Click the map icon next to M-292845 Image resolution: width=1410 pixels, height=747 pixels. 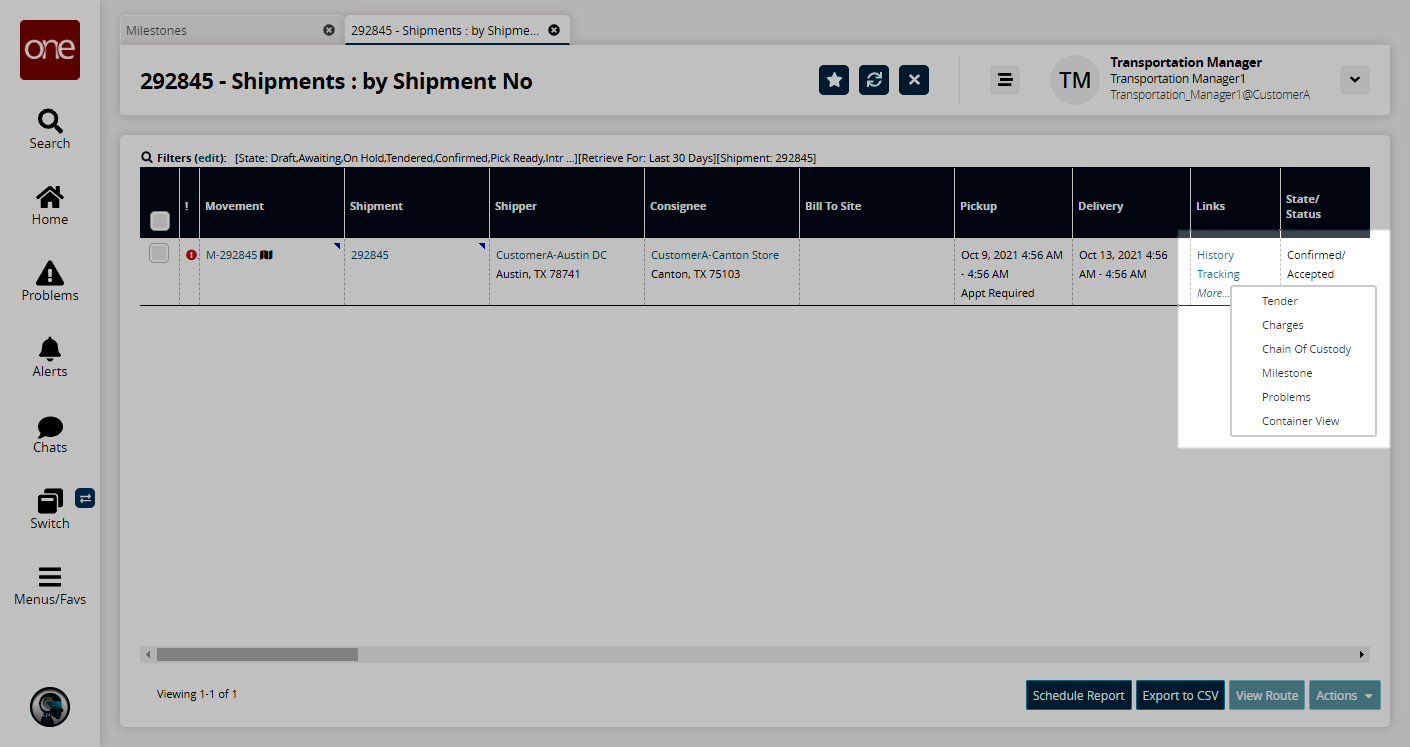pos(267,255)
